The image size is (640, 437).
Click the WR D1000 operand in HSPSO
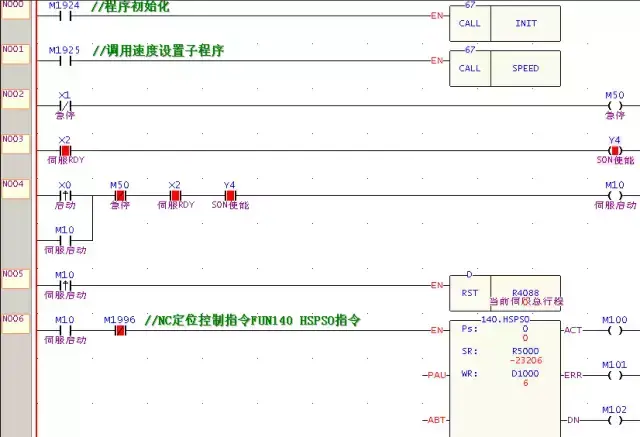tap(525, 373)
